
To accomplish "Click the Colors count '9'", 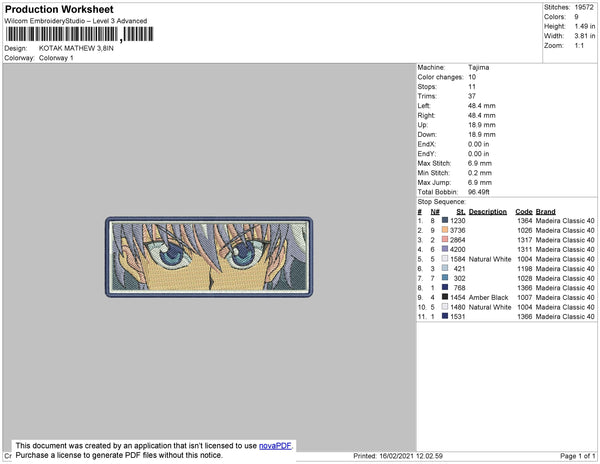I will [x=576, y=17].
